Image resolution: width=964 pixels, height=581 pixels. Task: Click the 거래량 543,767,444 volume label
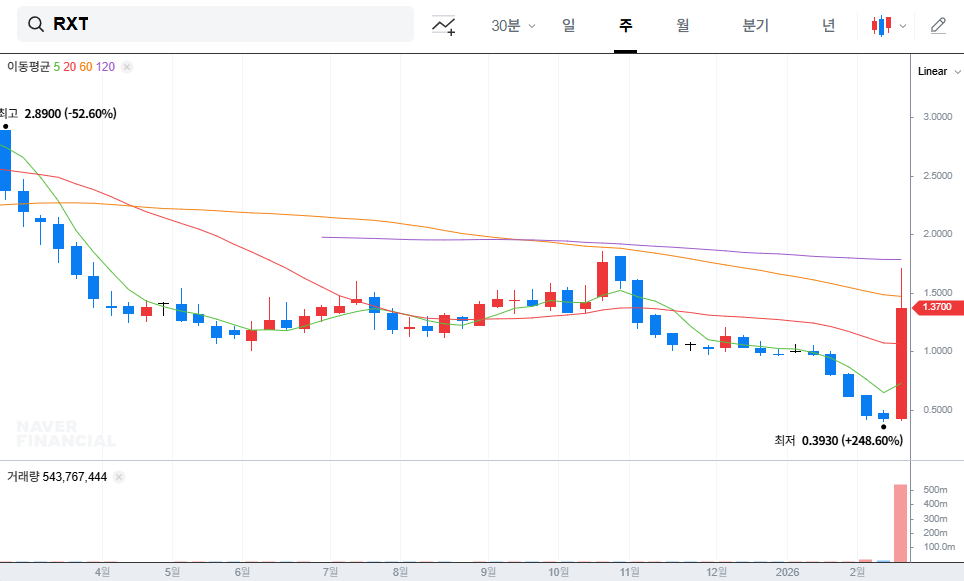pyautogui.click(x=57, y=476)
